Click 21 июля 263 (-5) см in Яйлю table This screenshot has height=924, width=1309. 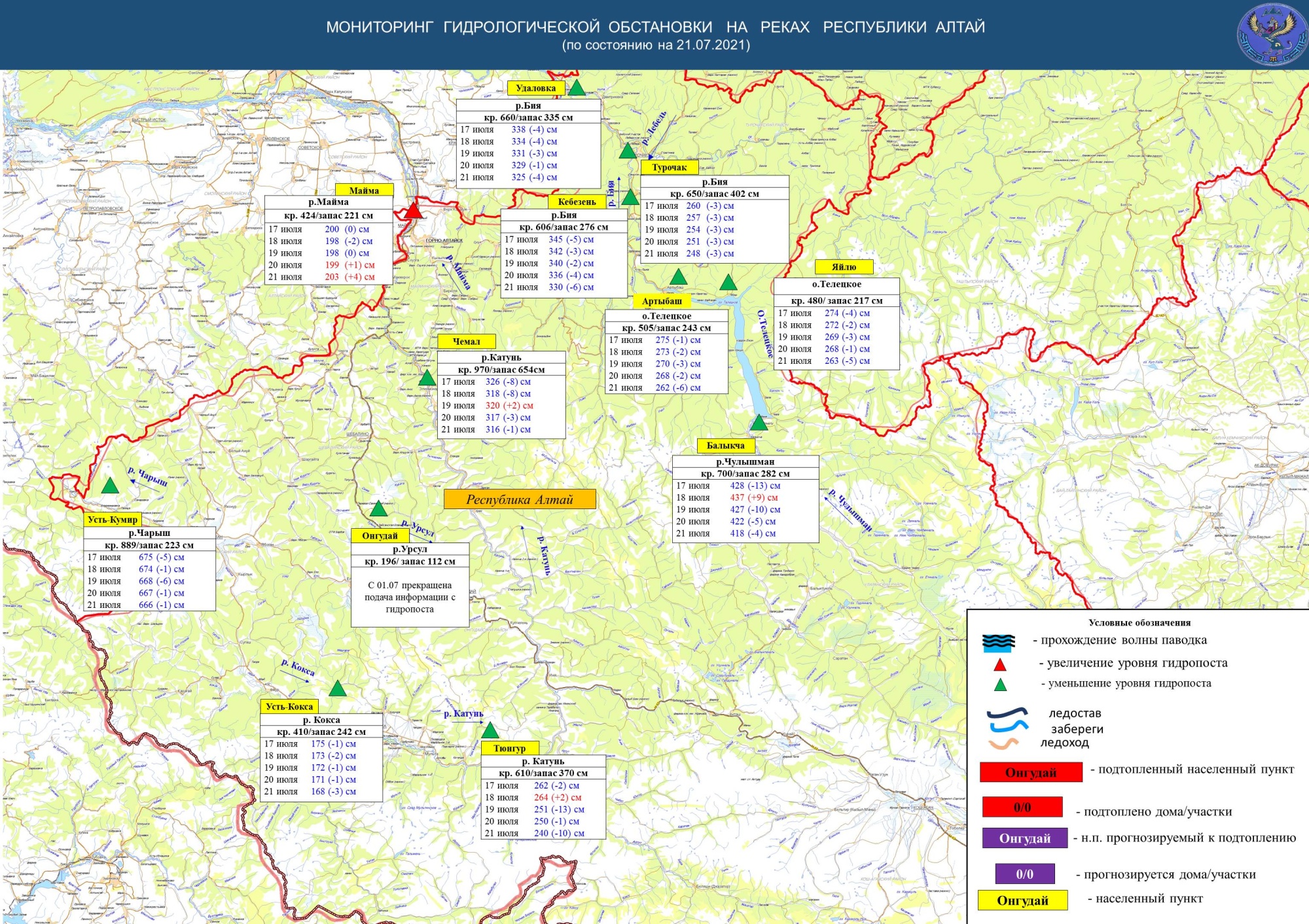(x=824, y=361)
